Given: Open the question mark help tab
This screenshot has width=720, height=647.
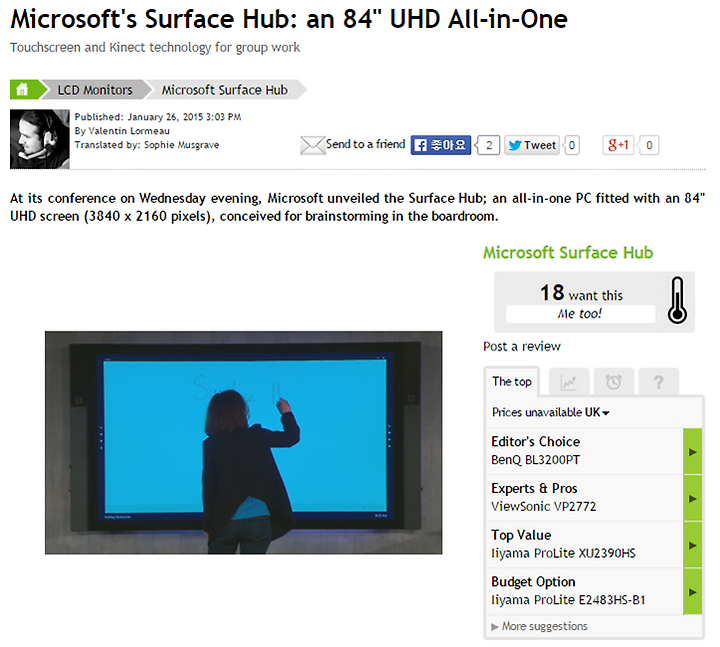Looking at the screenshot, I should (x=658, y=382).
